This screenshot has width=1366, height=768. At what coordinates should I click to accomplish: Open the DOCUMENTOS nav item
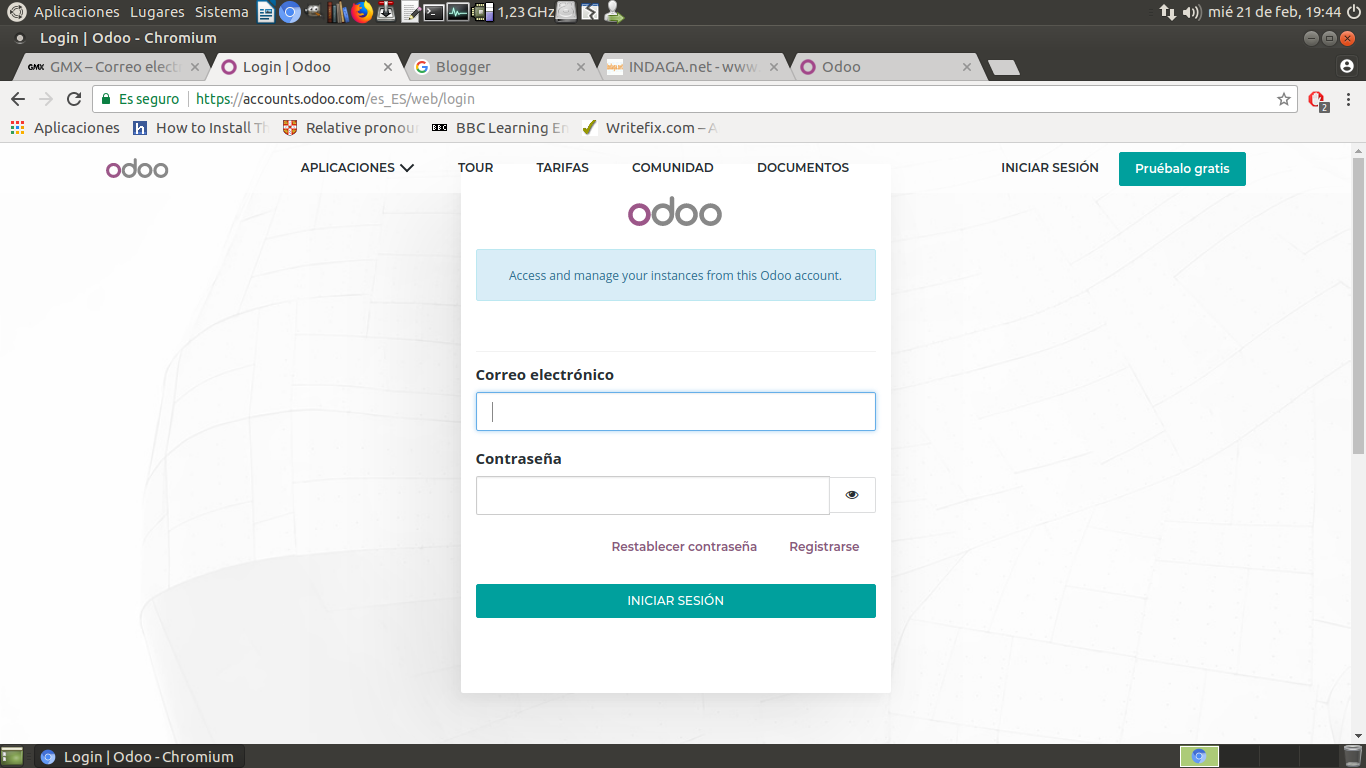[803, 168]
